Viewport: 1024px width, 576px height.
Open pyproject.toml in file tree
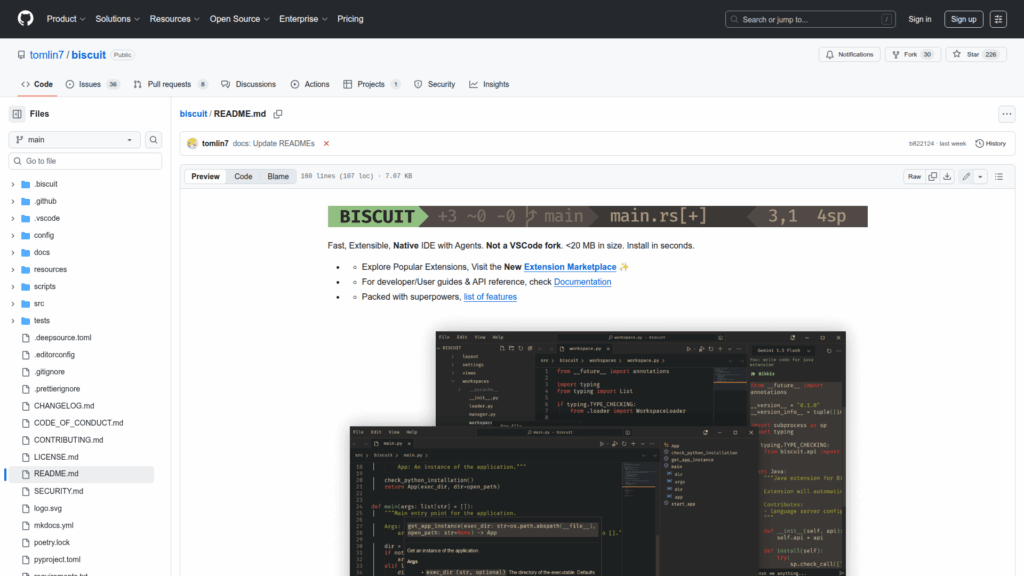coord(57,560)
